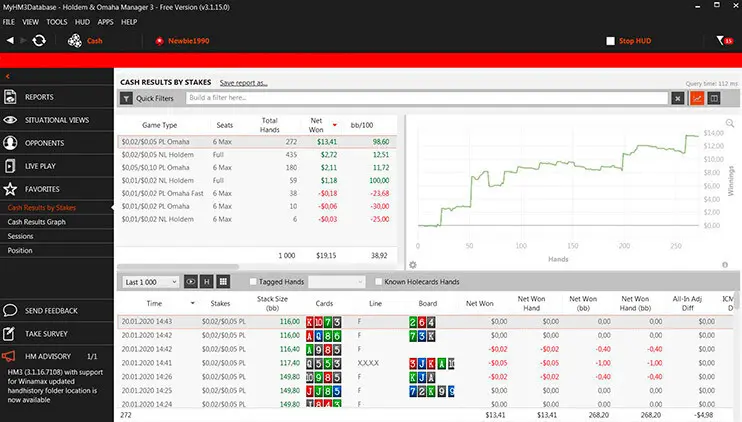Open Situational Views from the sidebar
This screenshot has height=422, width=742.
(x=56, y=120)
